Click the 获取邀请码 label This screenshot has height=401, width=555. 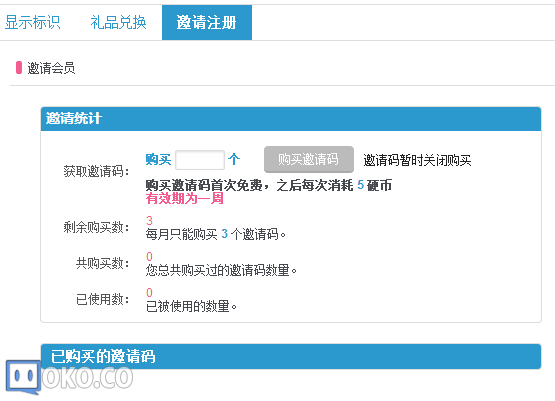tap(96, 171)
